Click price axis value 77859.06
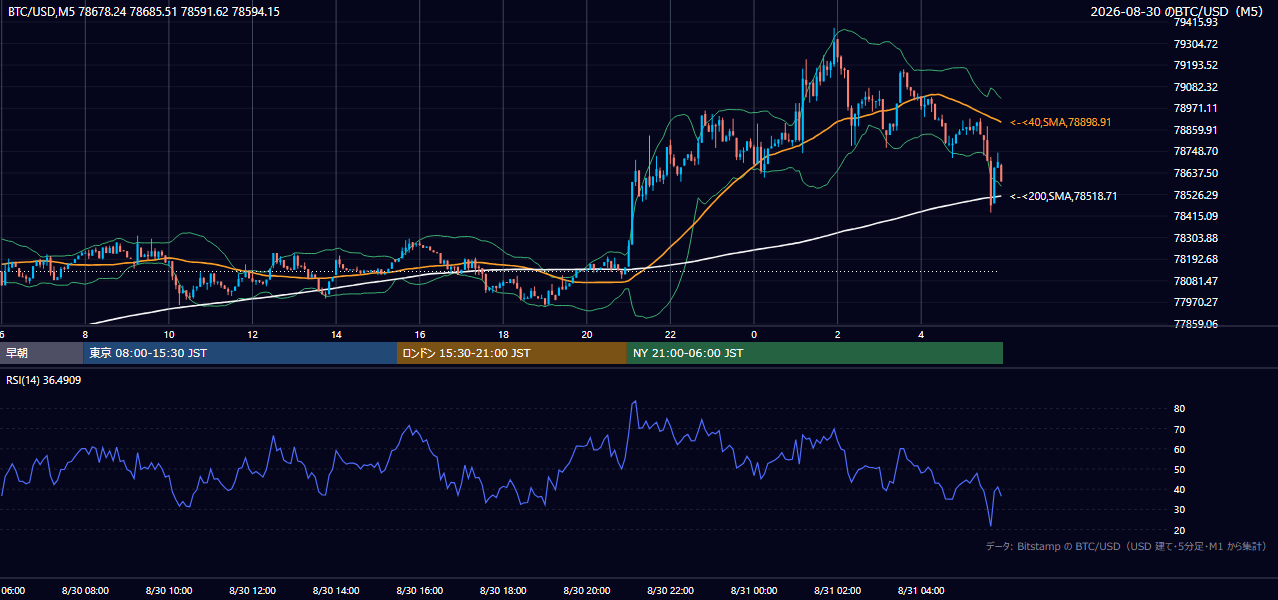This screenshot has height=600, width=1278. tap(1195, 324)
